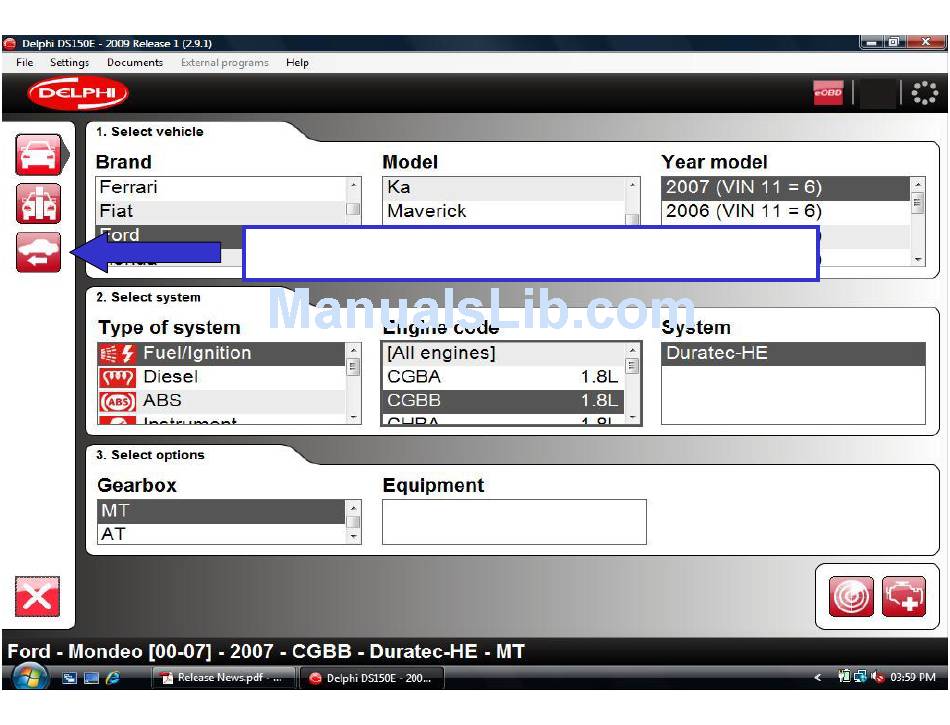Switch to Delphi DS150E taskbar button

[x=372, y=678]
